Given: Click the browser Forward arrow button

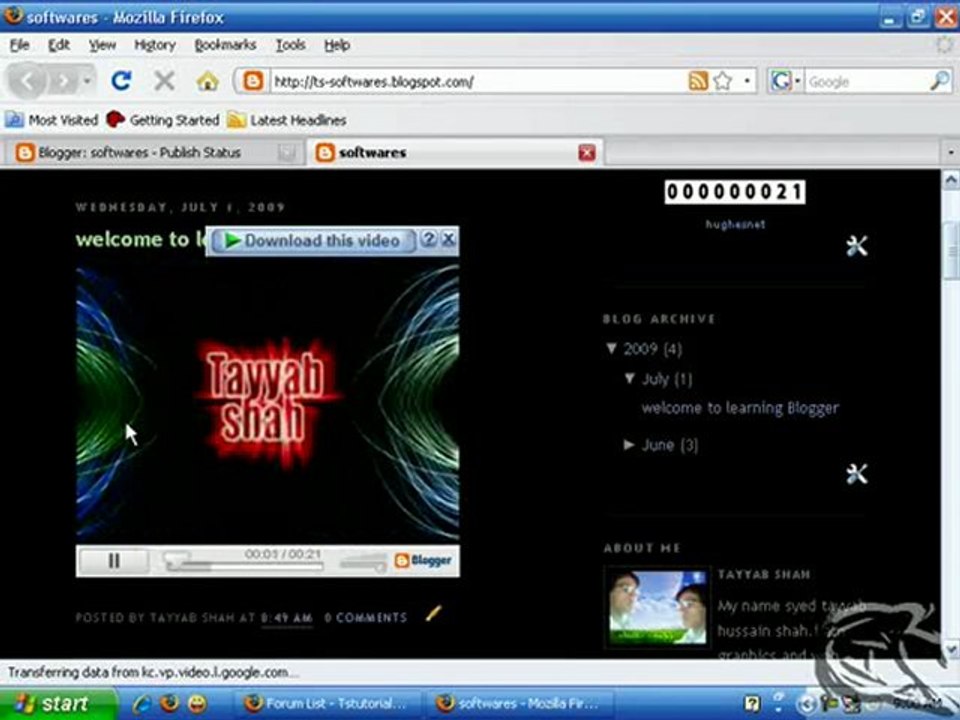Looking at the screenshot, I should 62,81.
